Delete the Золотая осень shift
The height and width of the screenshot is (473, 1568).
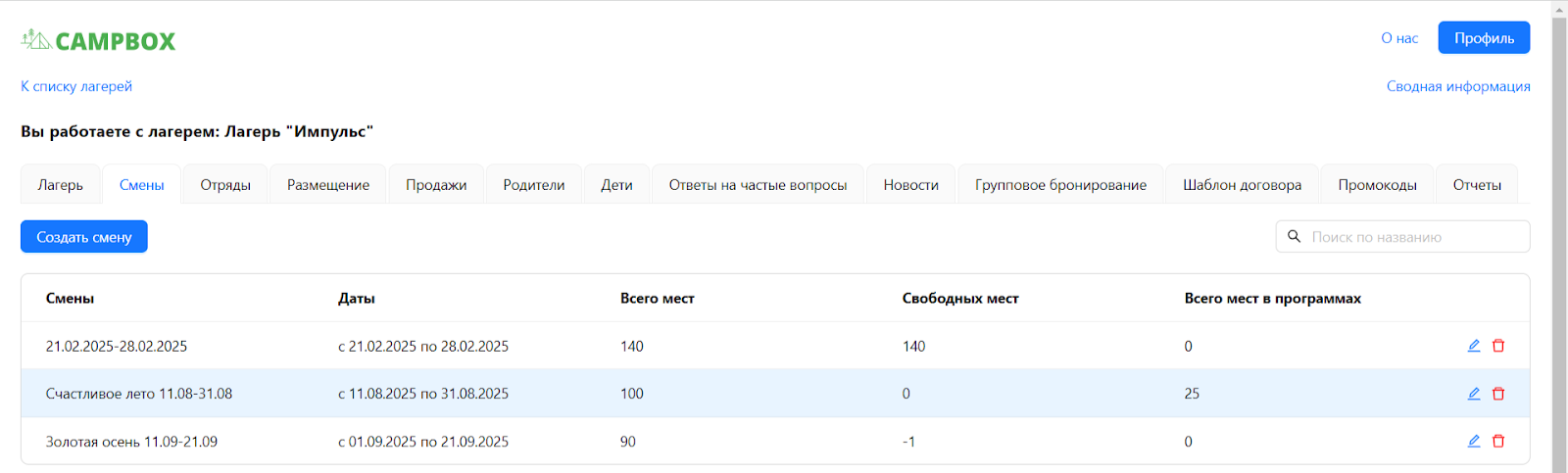pos(1498,442)
